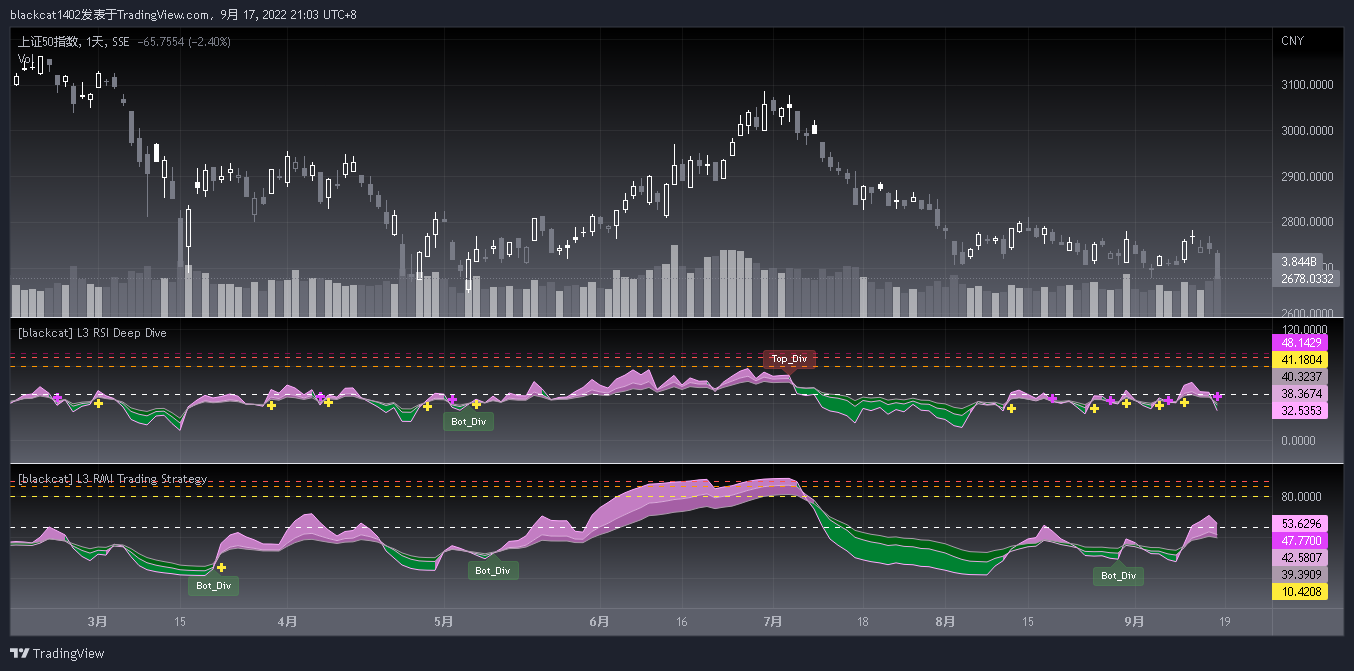This screenshot has height=671, width=1354.
Task: Click the 9月 time axis label
Action: coord(1134,622)
